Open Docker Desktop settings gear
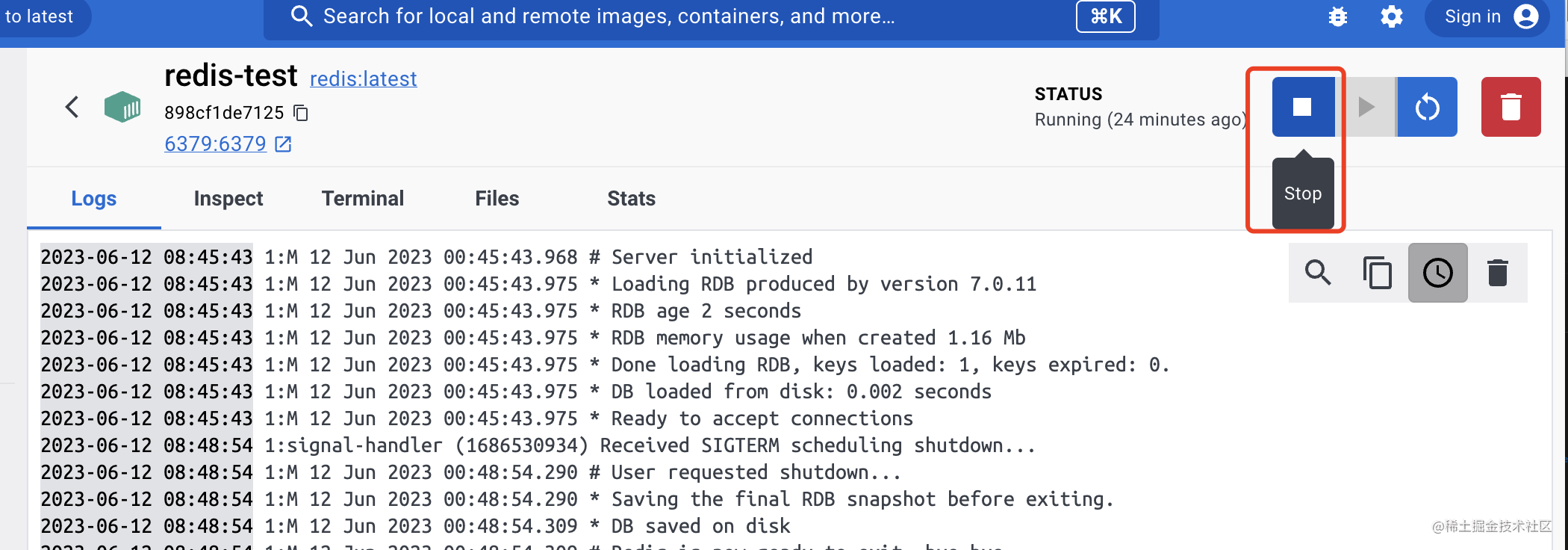 pyautogui.click(x=1391, y=16)
